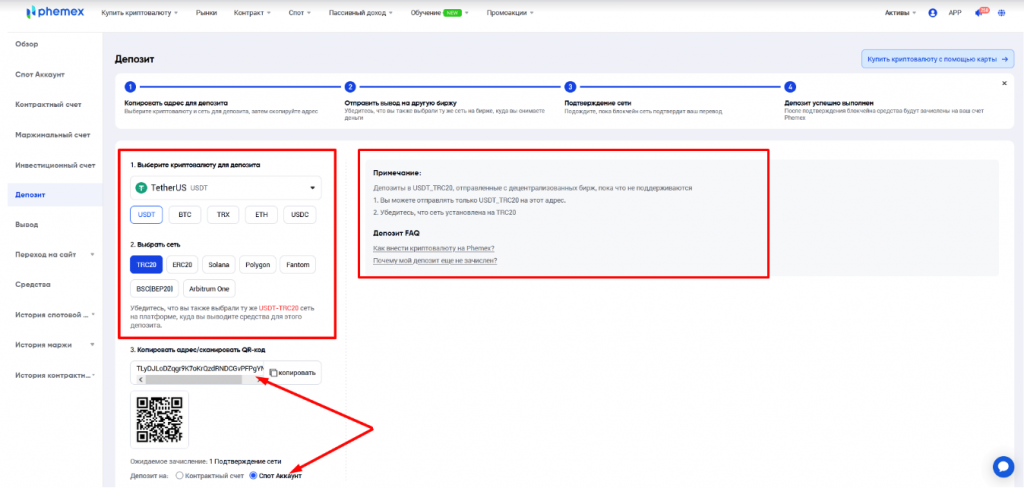Select the USDC coin button
1024x488 pixels.
[x=300, y=214]
